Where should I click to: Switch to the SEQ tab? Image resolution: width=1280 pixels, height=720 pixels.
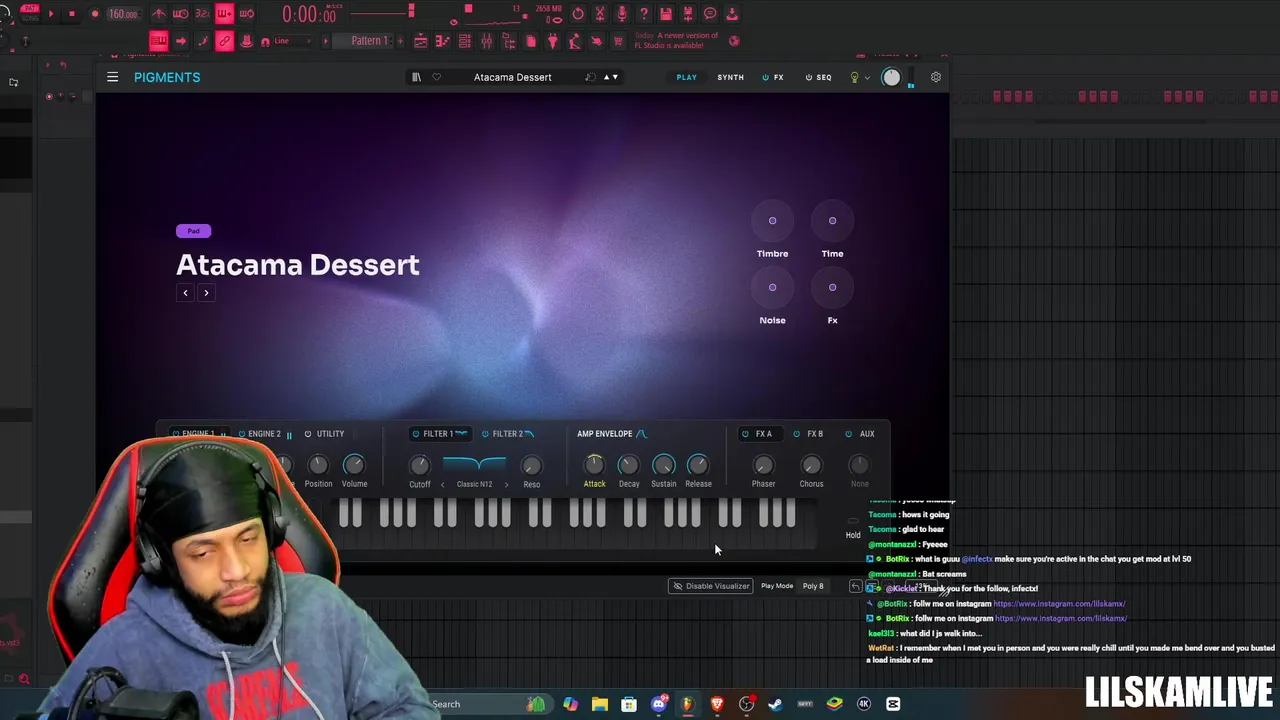[824, 77]
